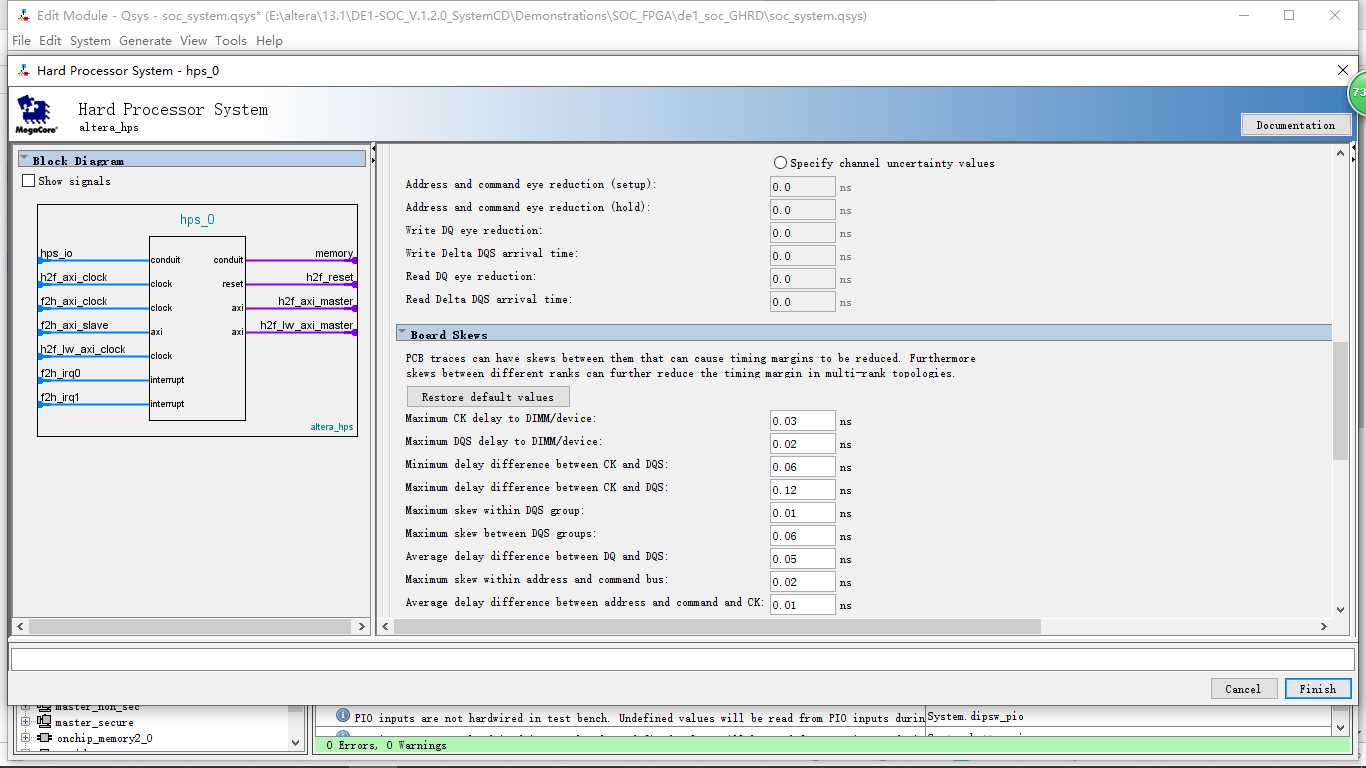Click Read DQ eye reduction field
Viewport: 1366px width, 768px height.
(x=802, y=279)
